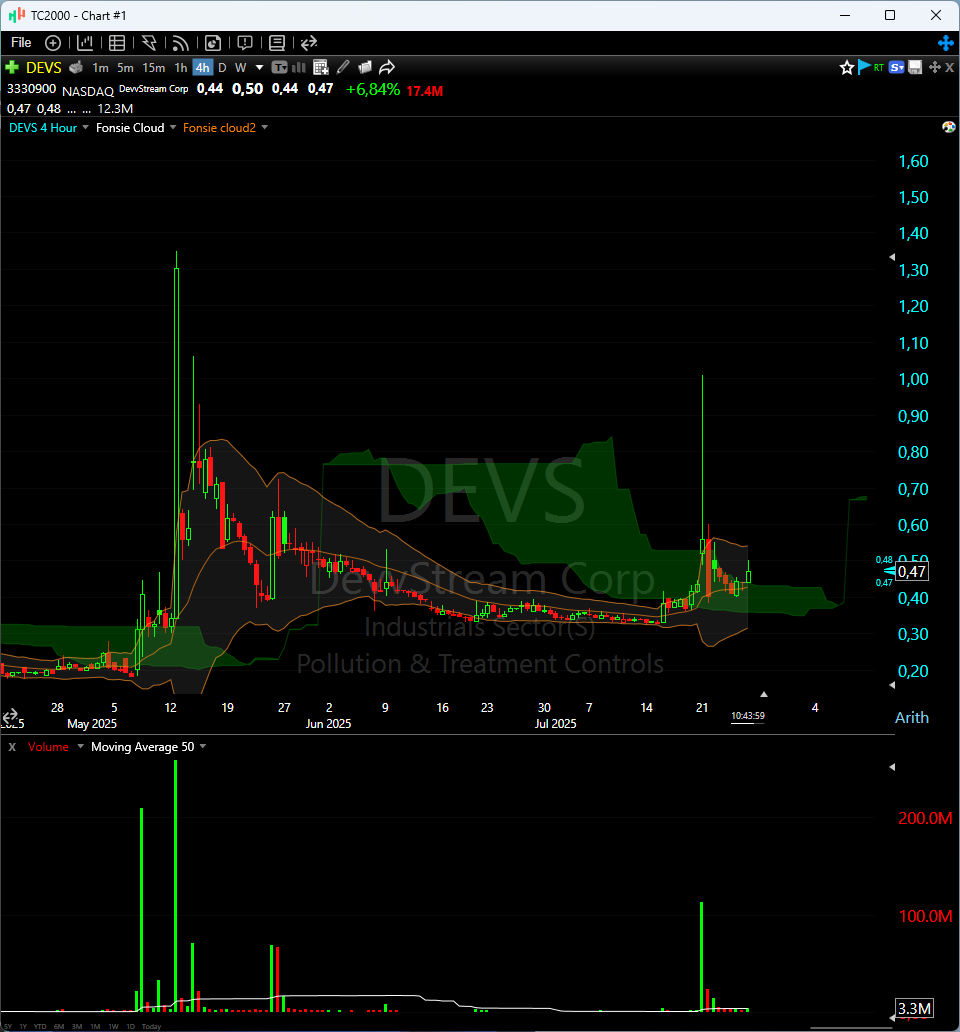This screenshot has height=1032, width=960.
Task: Toggle Arith price scale mode
Action: click(912, 717)
